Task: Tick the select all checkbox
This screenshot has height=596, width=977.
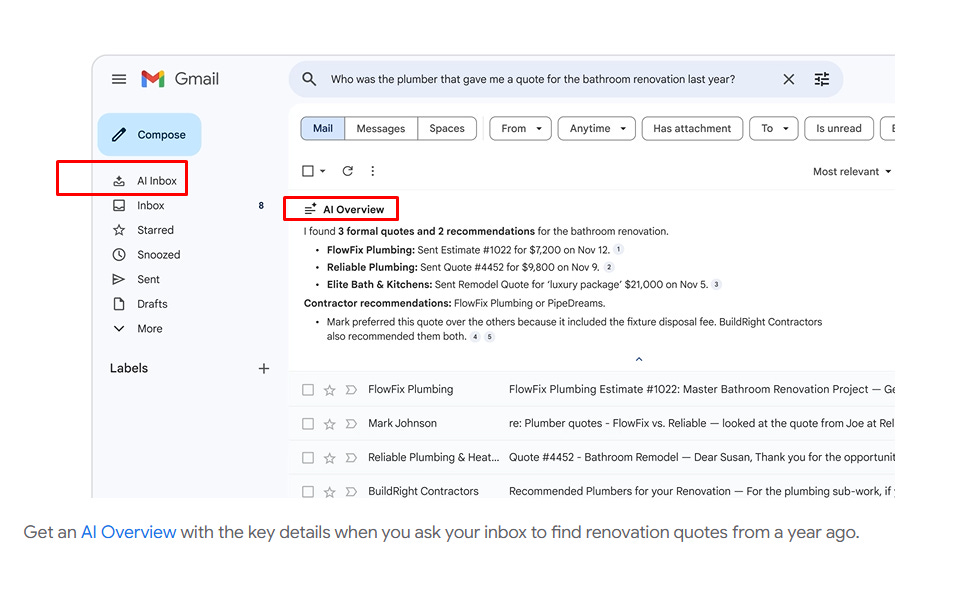Action: click(308, 171)
